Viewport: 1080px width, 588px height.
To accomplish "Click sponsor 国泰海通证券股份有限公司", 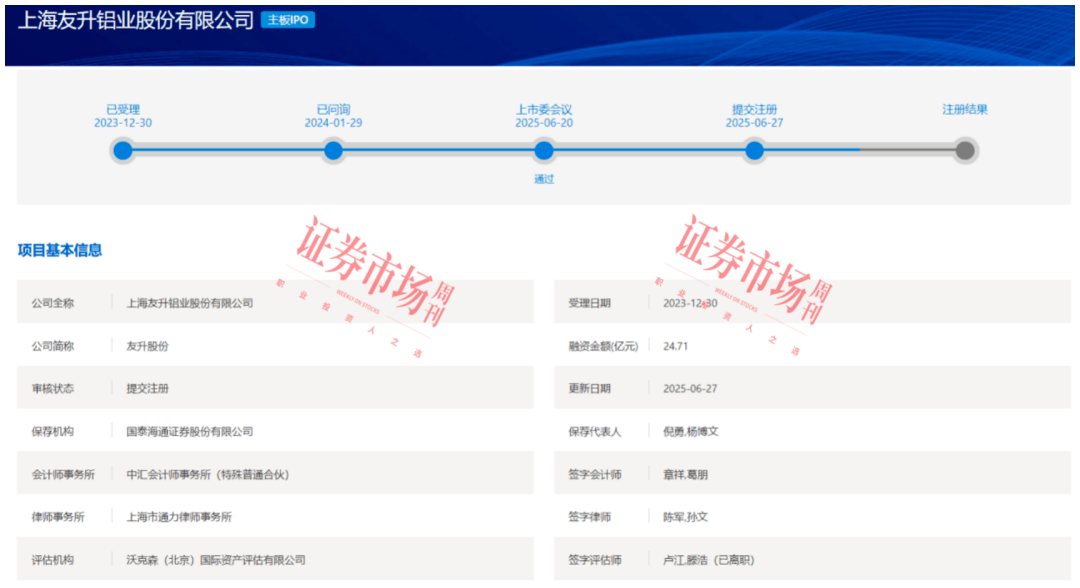I will click(x=190, y=431).
